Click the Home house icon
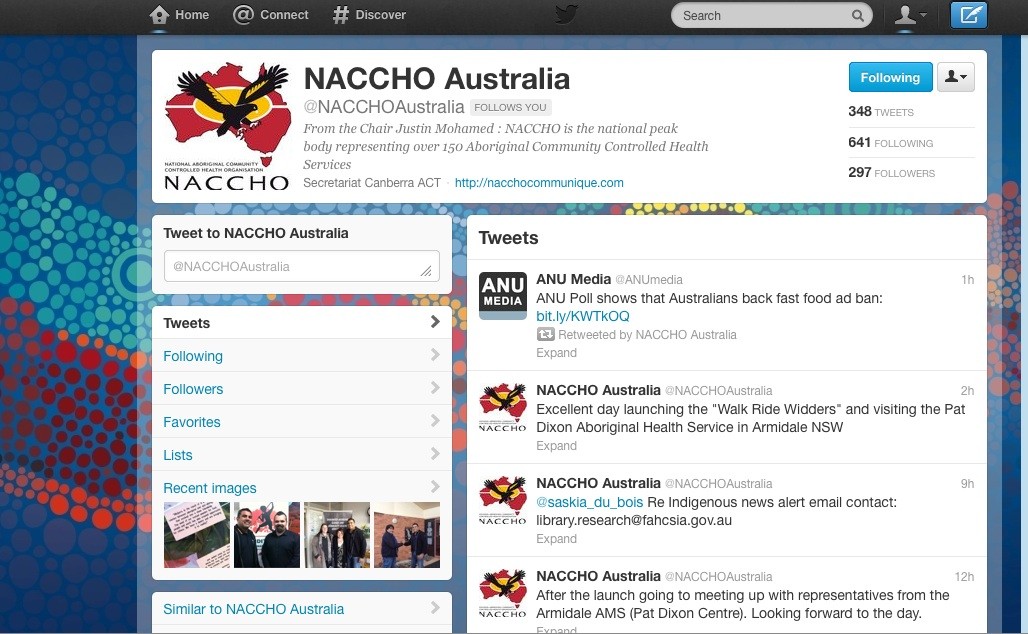1028x634 pixels. coord(159,15)
